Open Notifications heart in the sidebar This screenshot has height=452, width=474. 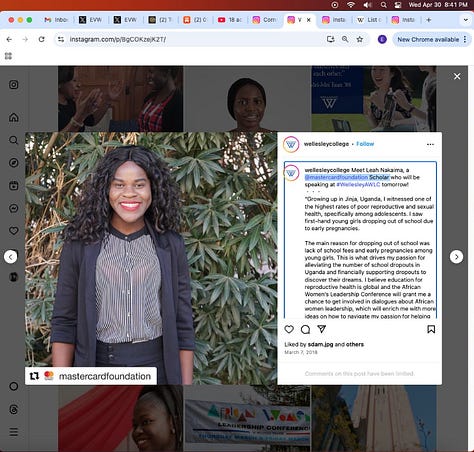[x=14, y=231]
